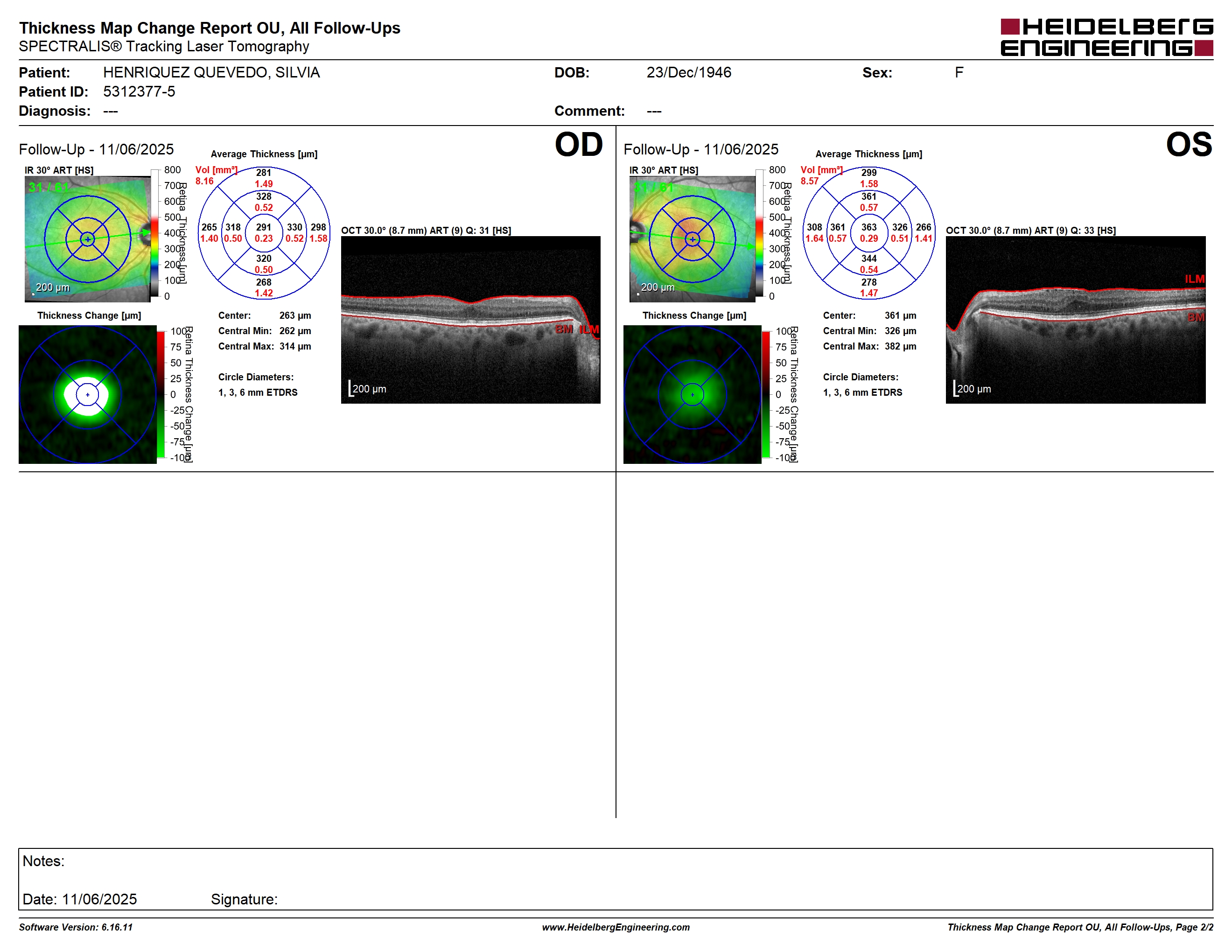The image size is (1232, 952).
Task: Click OS grid value '266'
Action: pos(924,227)
